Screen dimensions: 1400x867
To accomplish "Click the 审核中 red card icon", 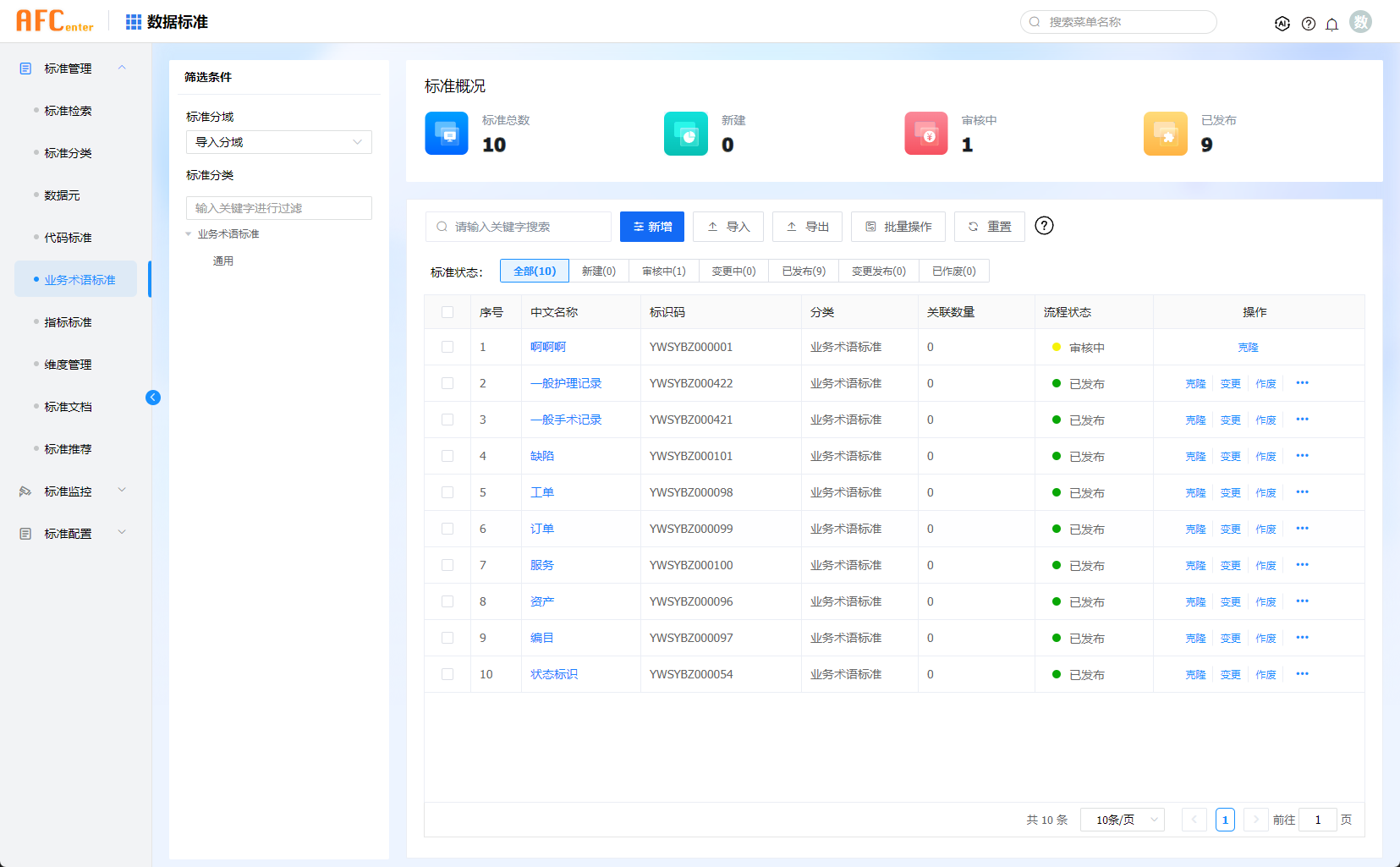I will 926,134.
